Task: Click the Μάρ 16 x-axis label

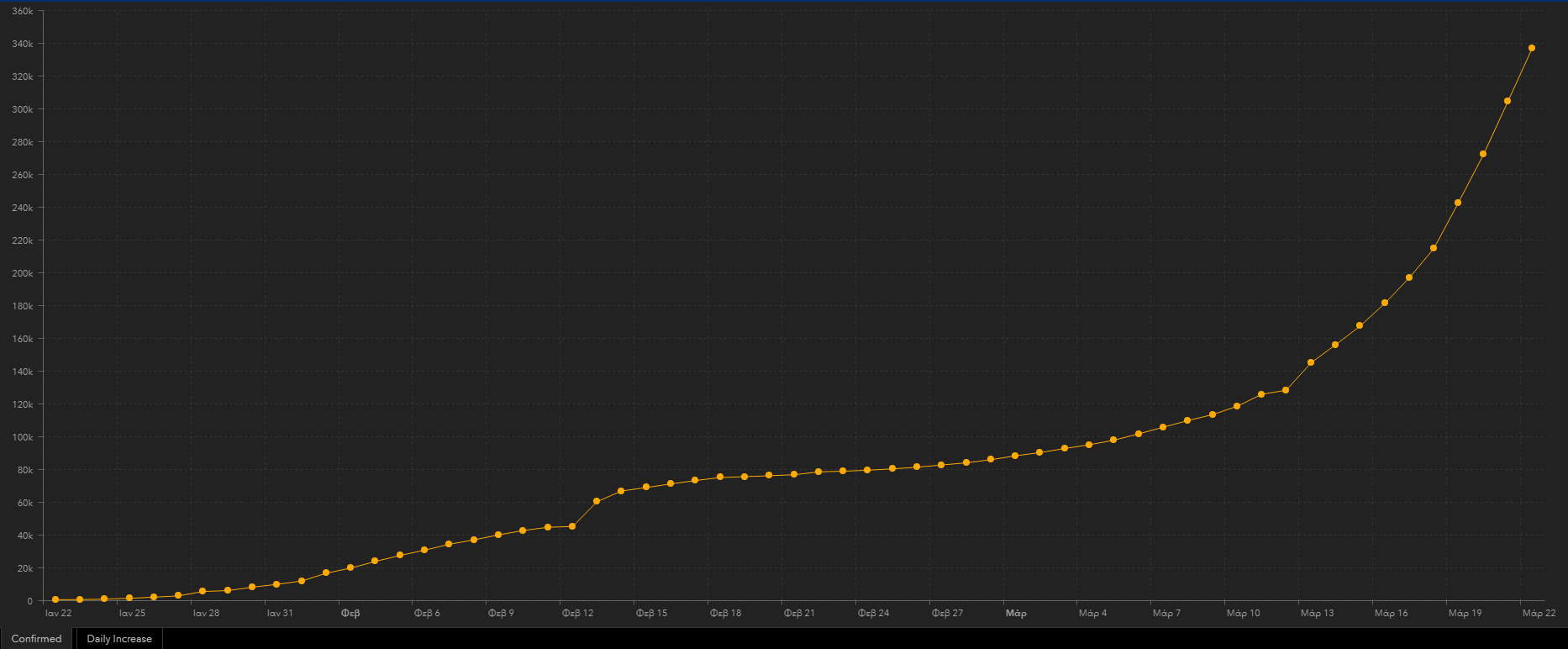Action: 1391,613
